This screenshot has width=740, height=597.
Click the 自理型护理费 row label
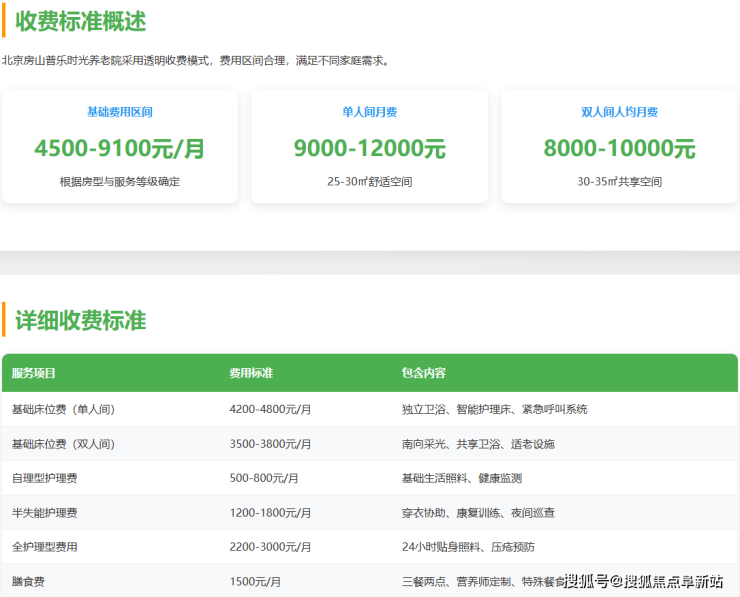44,478
